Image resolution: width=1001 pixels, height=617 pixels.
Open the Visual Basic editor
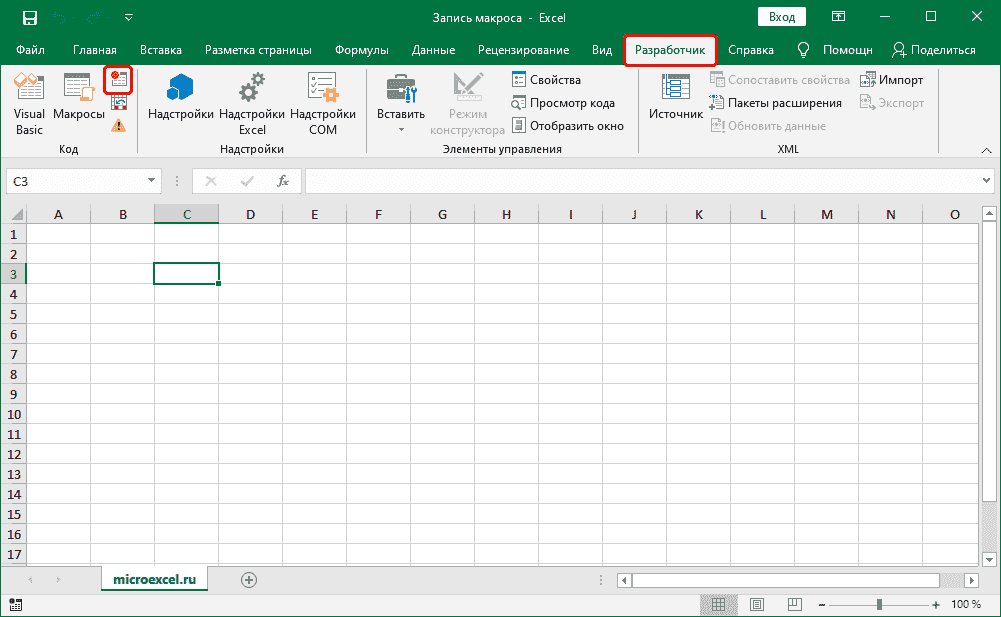pos(29,105)
